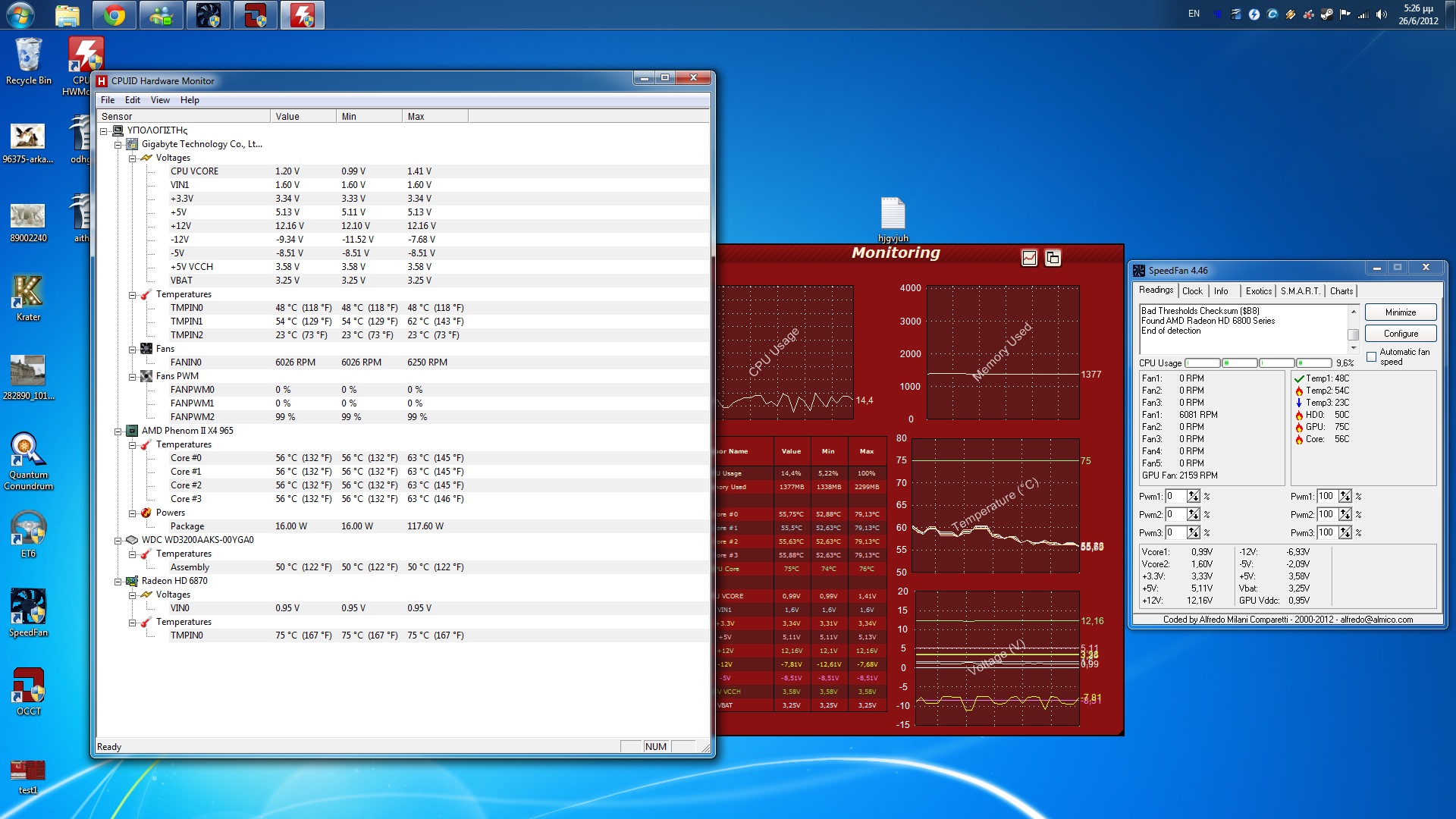
Task: Launch Google Chrome from the taskbar
Action: (115, 15)
